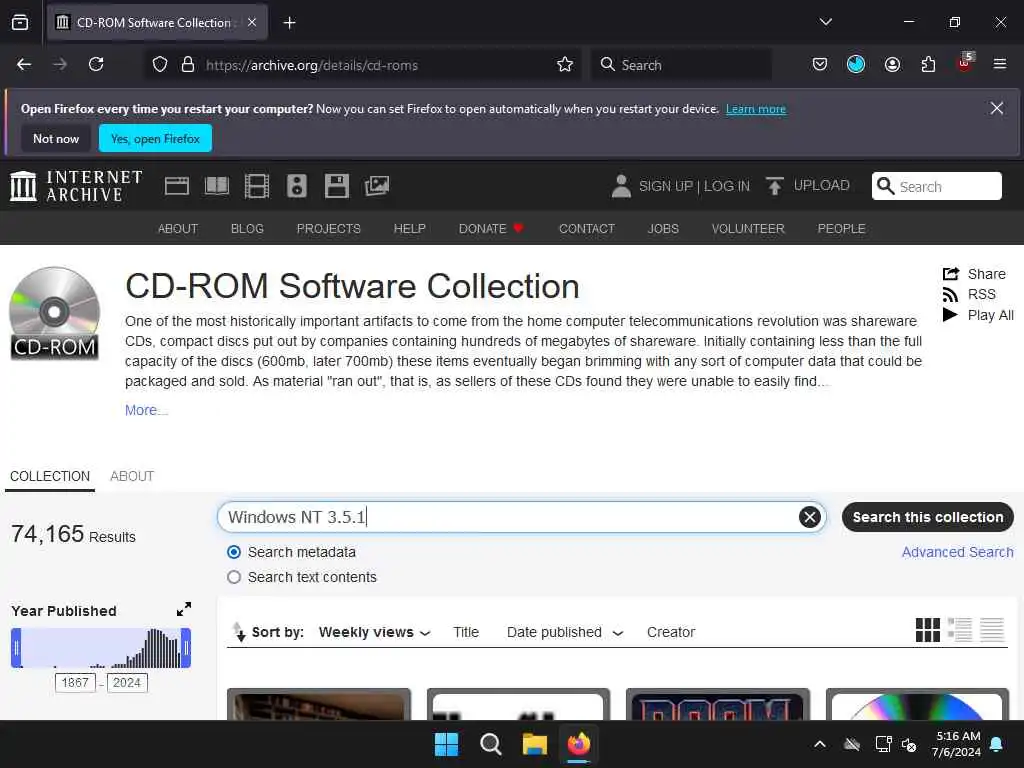Expand description with More link
This screenshot has width=1024, height=768.
tap(146, 410)
